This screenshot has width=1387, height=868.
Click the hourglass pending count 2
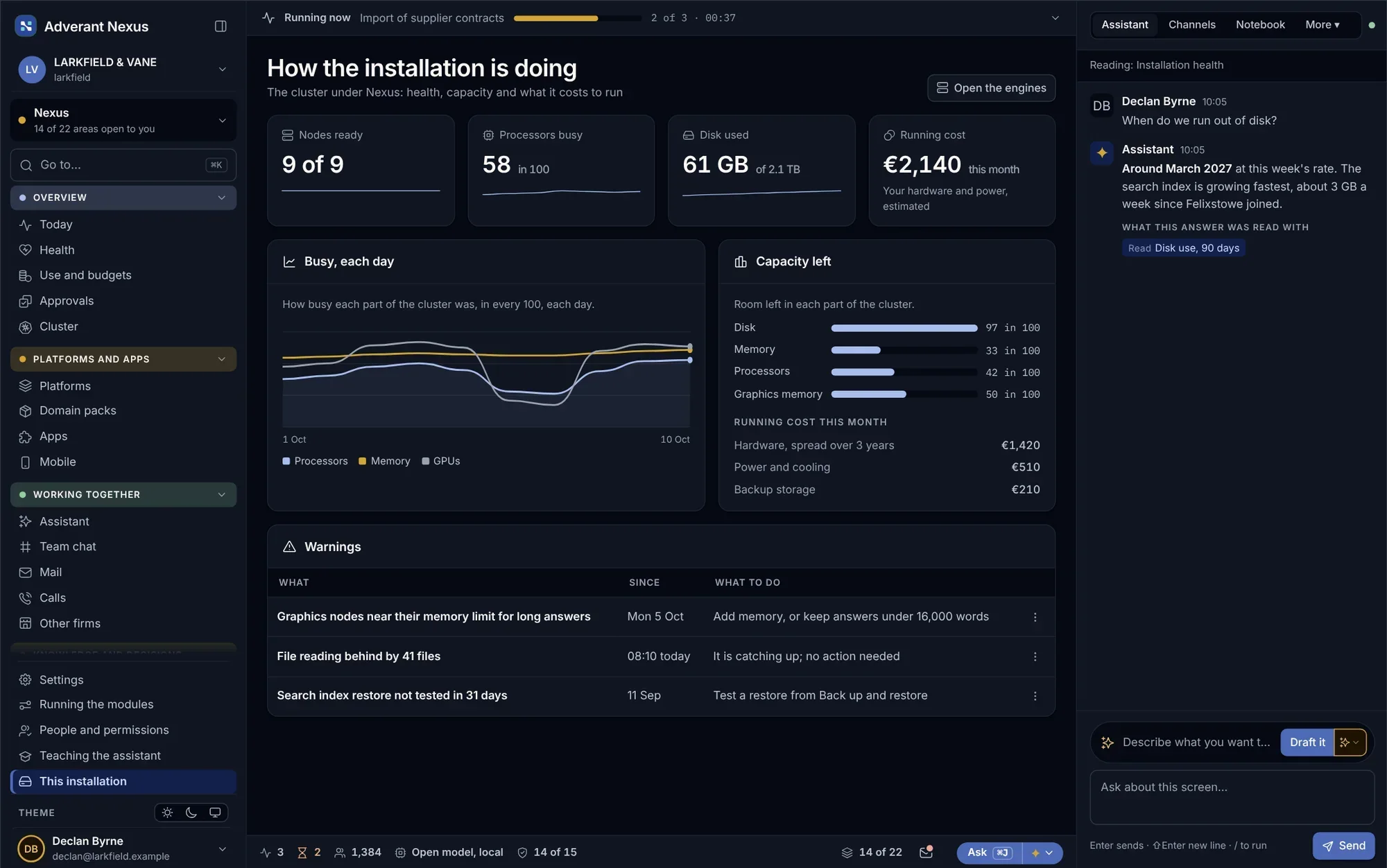coord(309,852)
